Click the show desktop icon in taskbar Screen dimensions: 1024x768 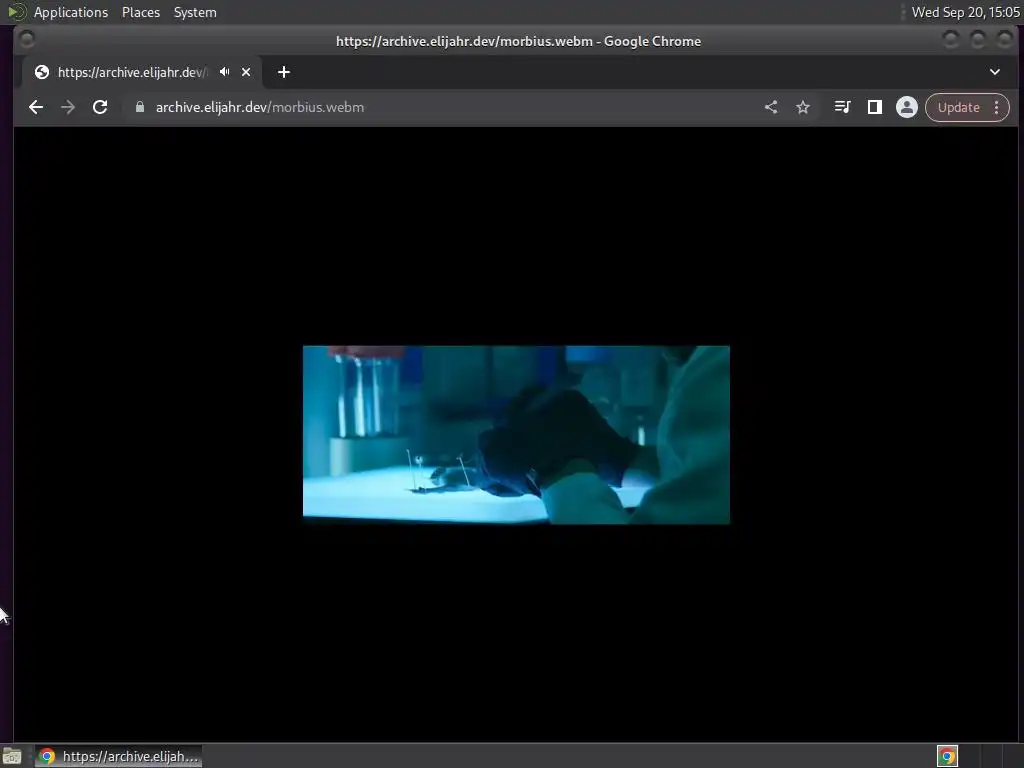tap(12, 756)
